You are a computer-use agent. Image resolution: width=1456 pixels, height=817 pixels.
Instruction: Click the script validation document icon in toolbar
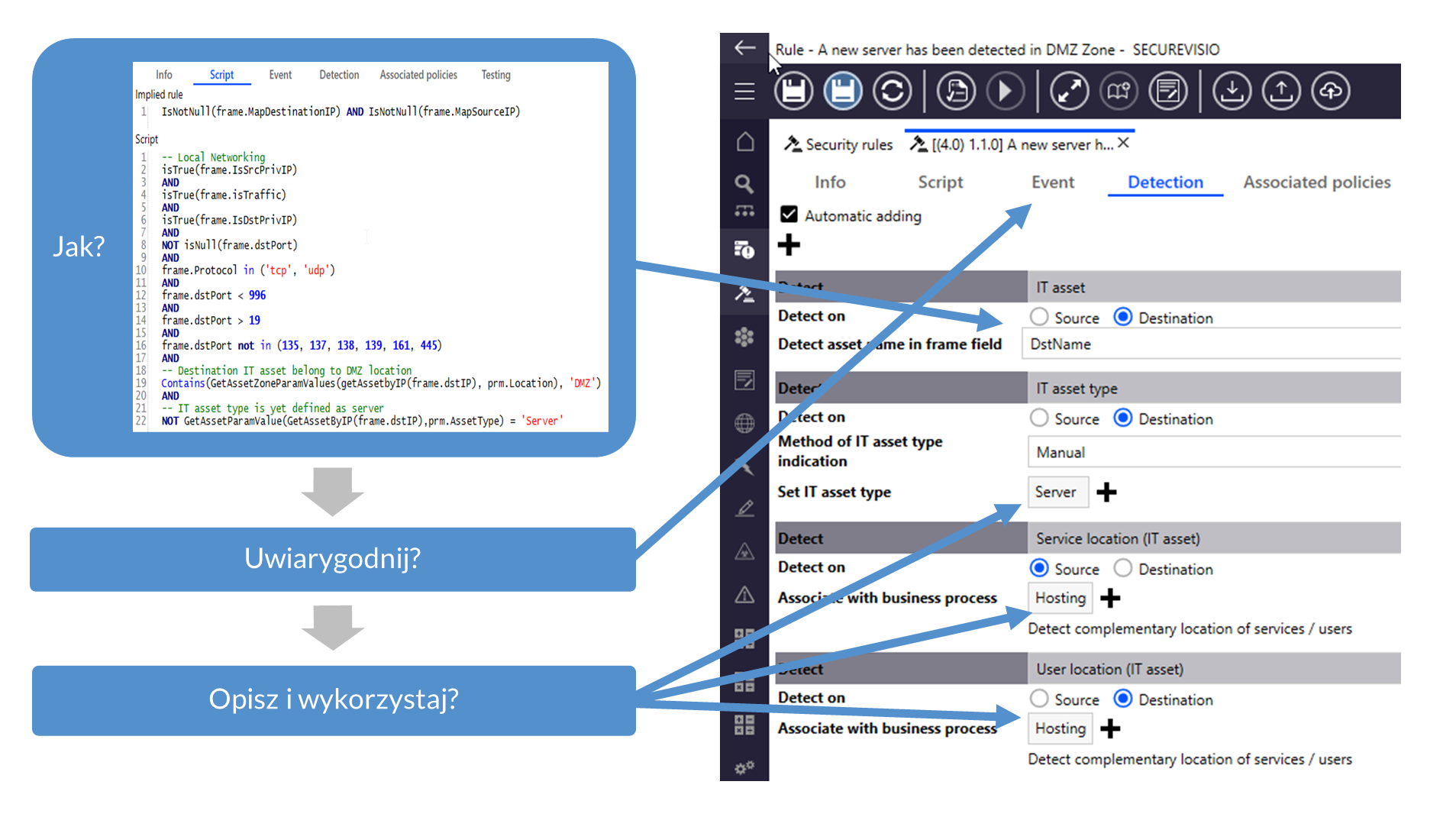point(956,92)
